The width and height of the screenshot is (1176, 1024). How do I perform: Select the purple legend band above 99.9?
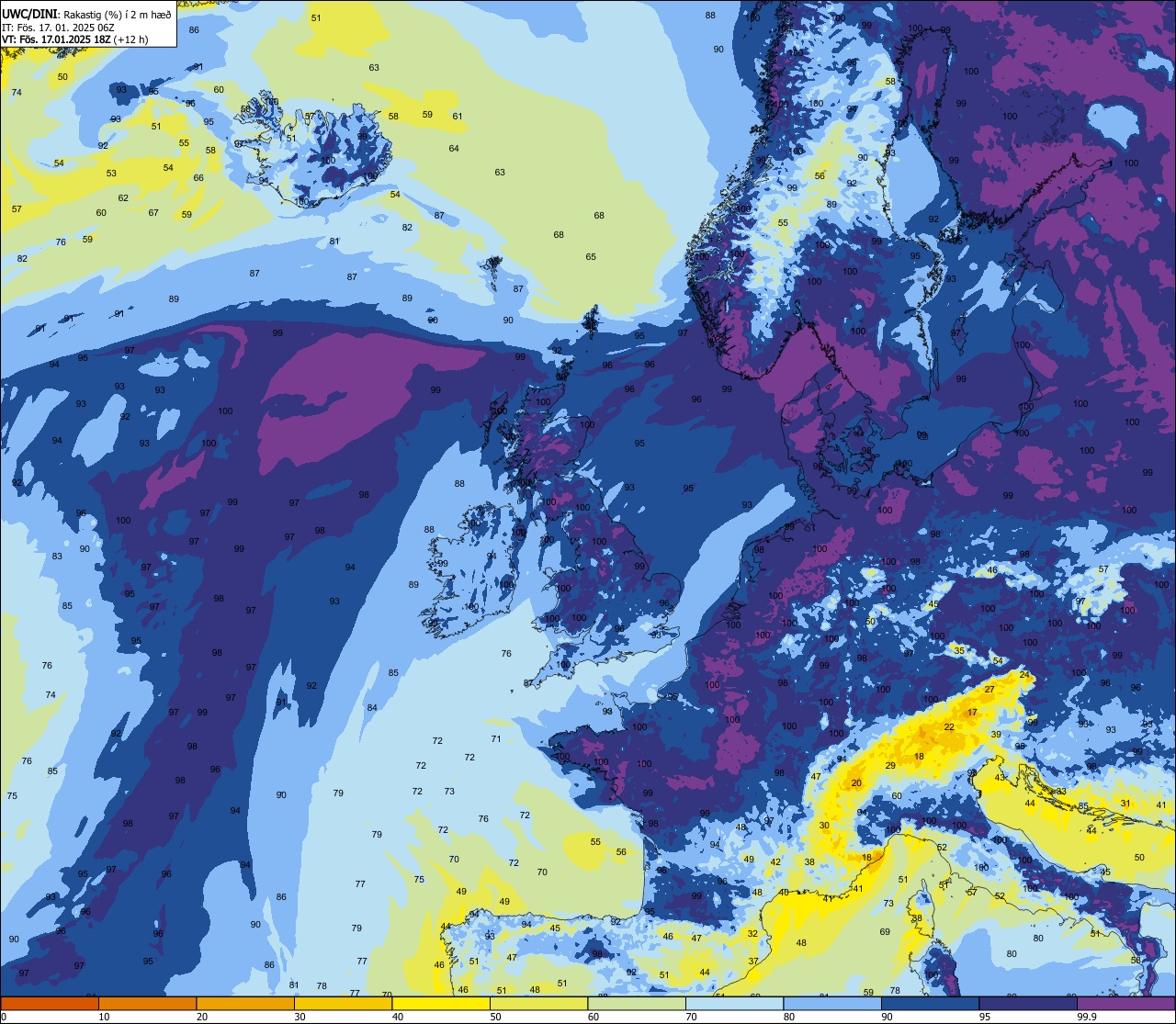coord(1126,1003)
